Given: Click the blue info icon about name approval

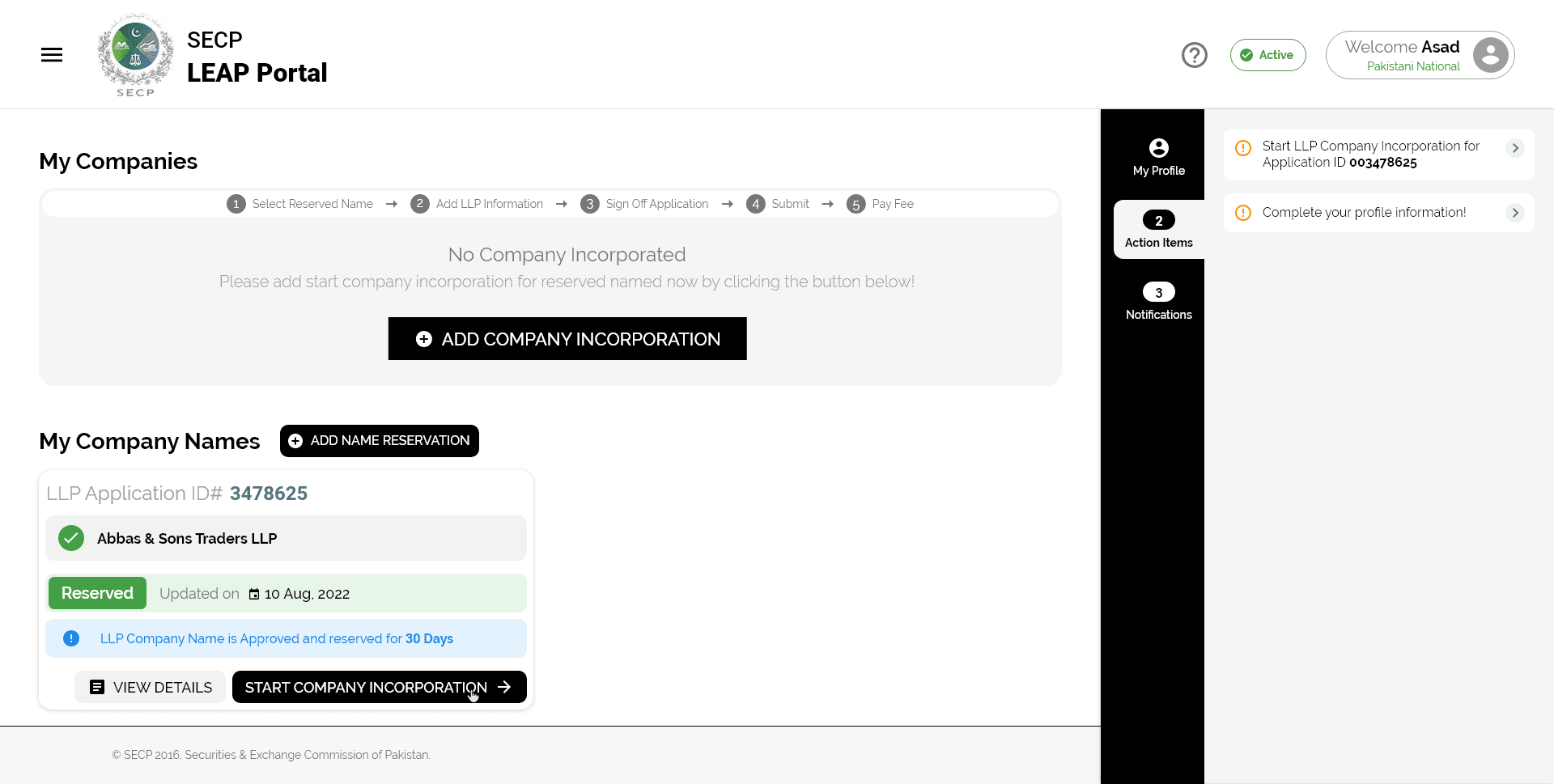Looking at the screenshot, I should [71, 638].
